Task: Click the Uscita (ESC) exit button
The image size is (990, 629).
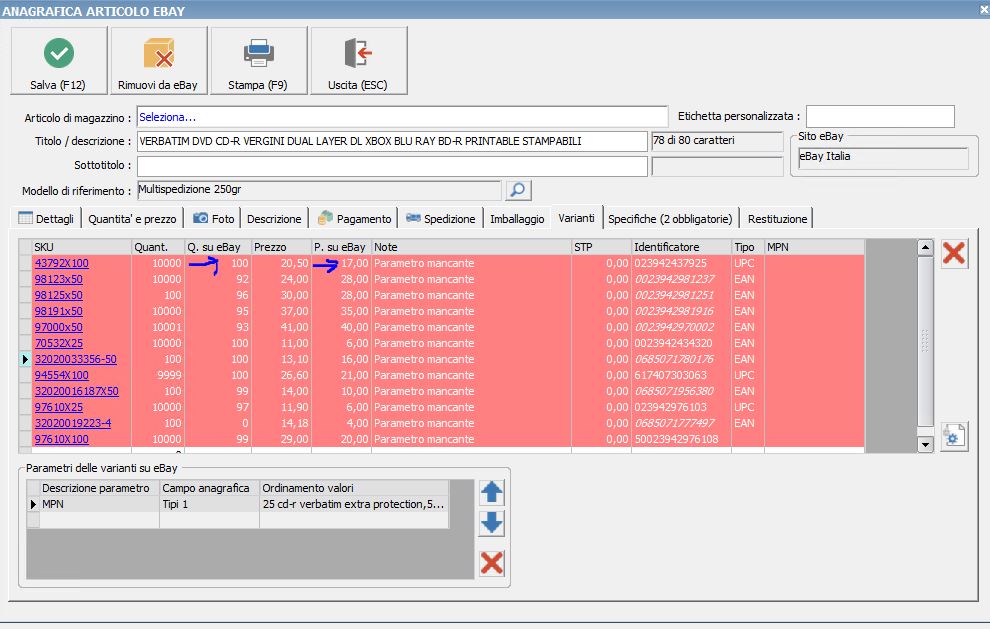Action: click(x=358, y=61)
